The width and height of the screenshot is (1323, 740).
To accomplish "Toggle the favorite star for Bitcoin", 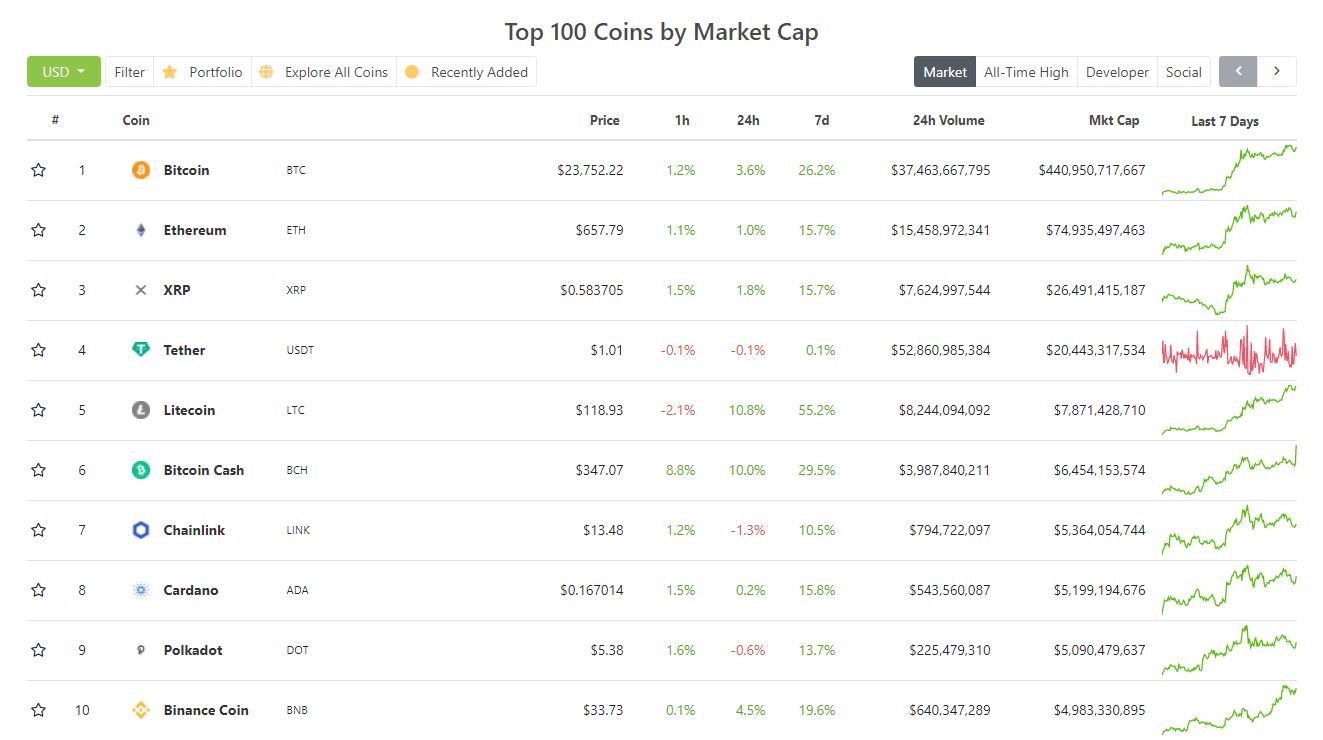I will tap(39, 170).
